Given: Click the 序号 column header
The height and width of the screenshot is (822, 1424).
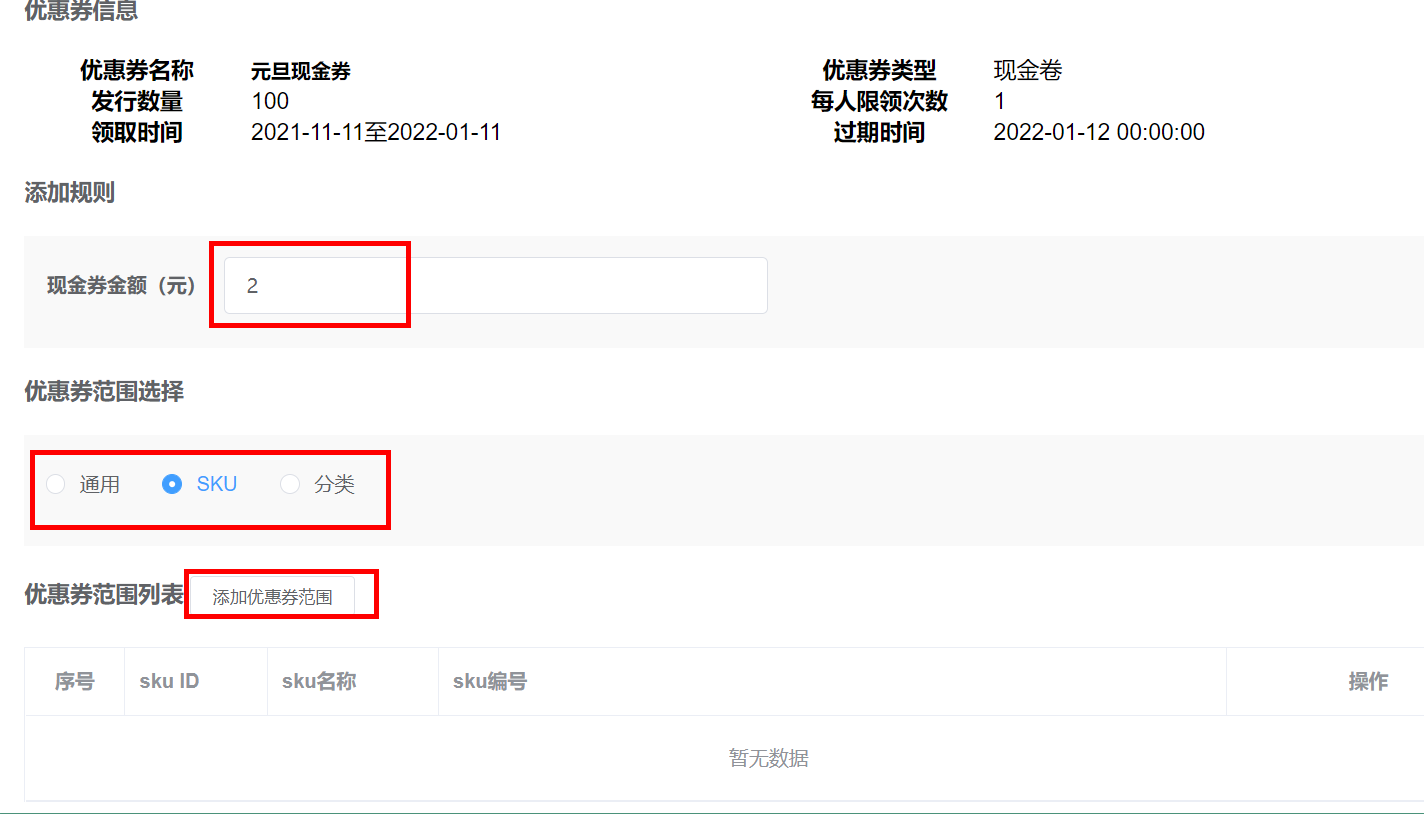Looking at the screenshot, I should point(75,682).
